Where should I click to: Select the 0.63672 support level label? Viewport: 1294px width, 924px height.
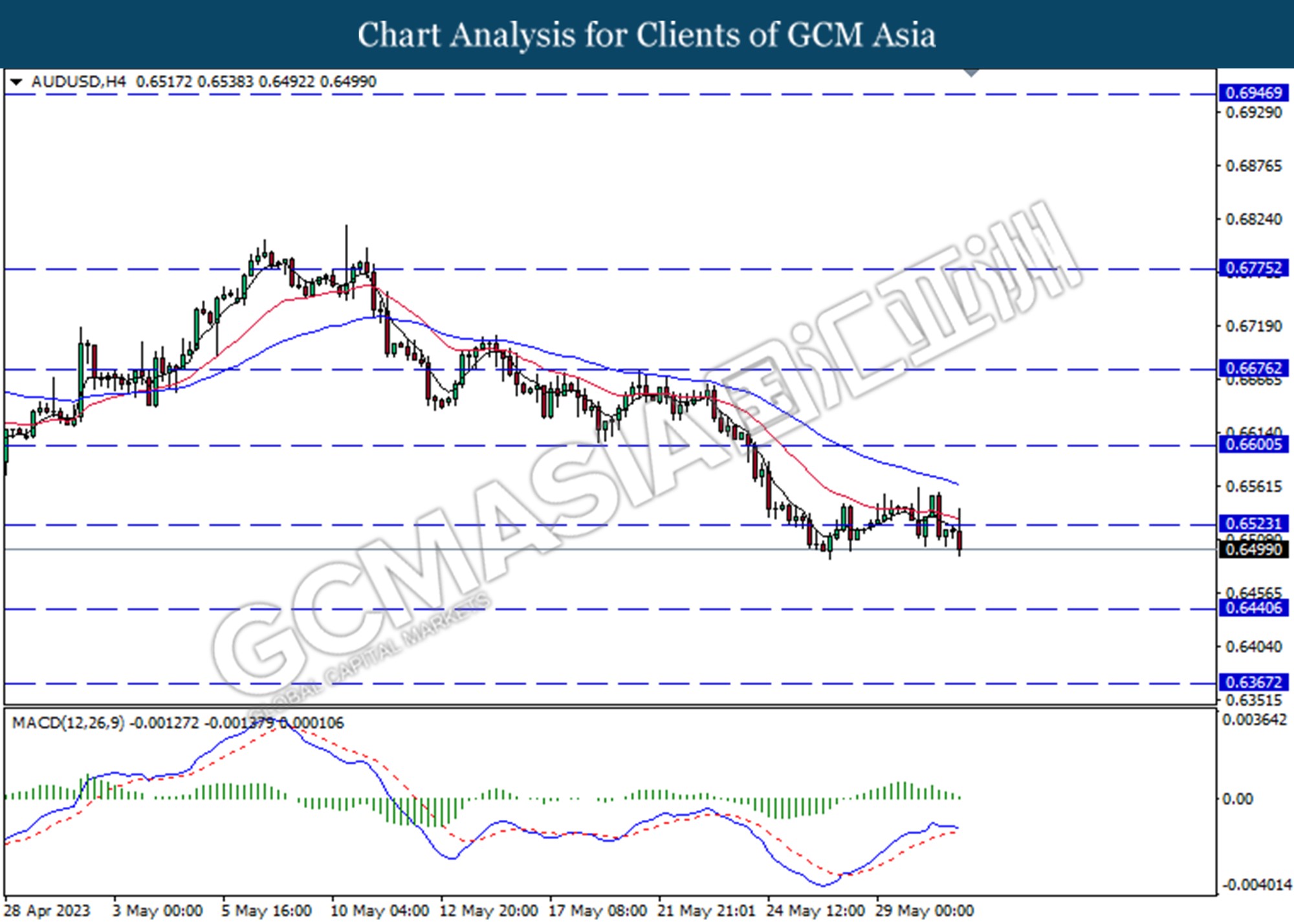point(1253,682)
